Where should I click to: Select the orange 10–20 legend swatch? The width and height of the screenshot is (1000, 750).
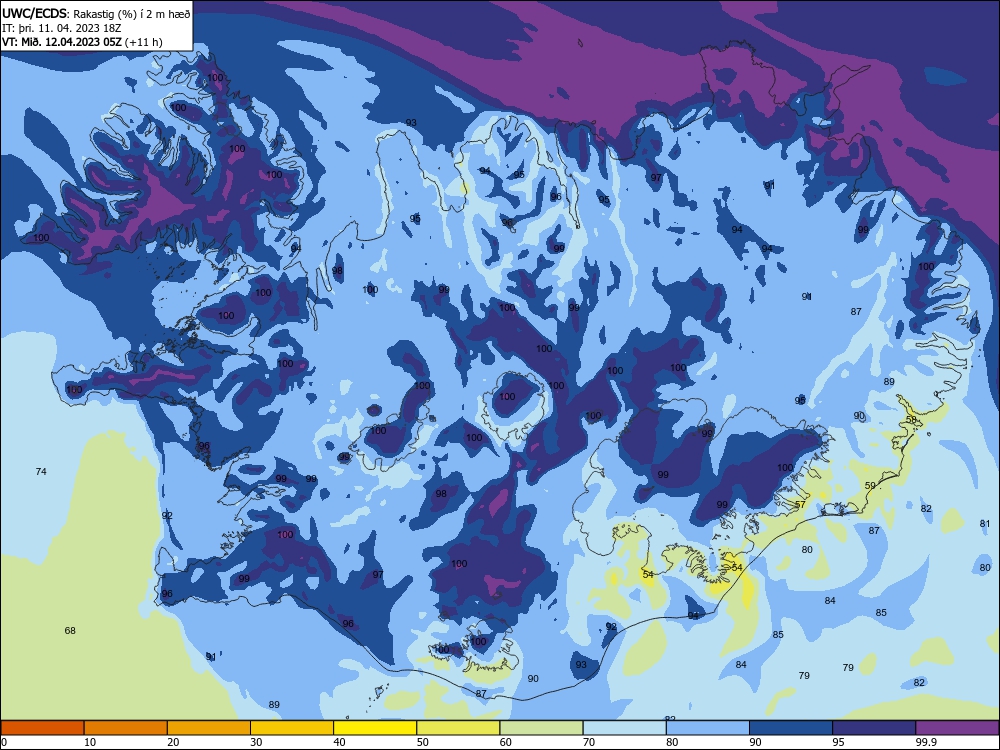click(x=126, y=728)
